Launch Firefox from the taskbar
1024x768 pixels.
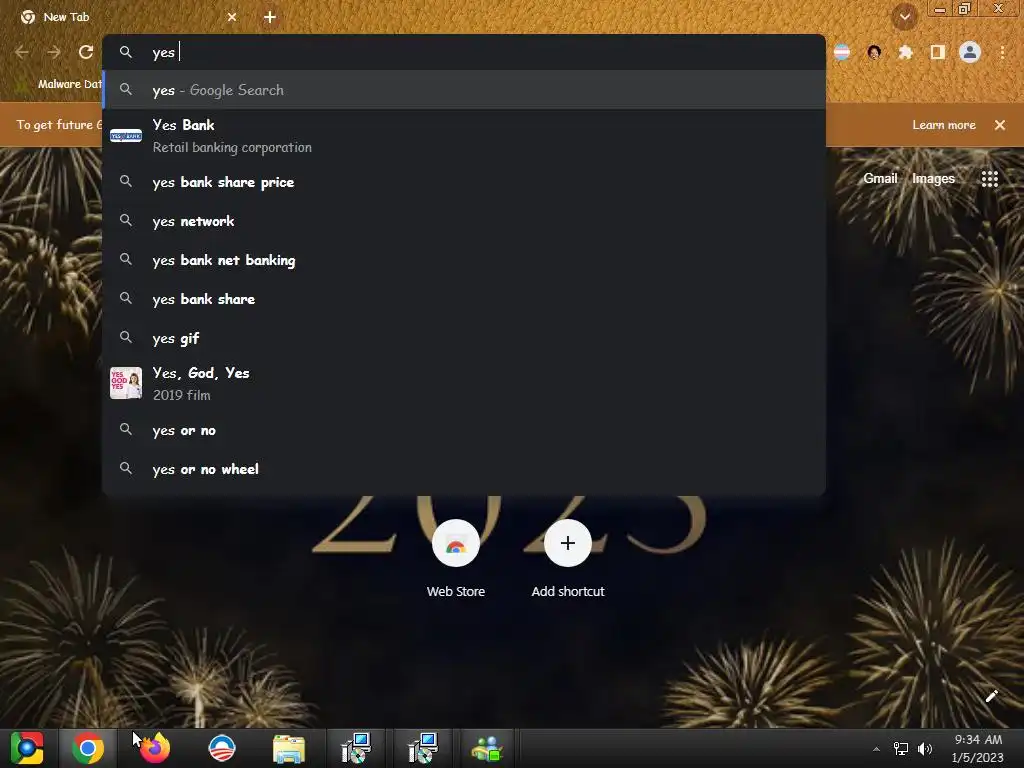155,748
